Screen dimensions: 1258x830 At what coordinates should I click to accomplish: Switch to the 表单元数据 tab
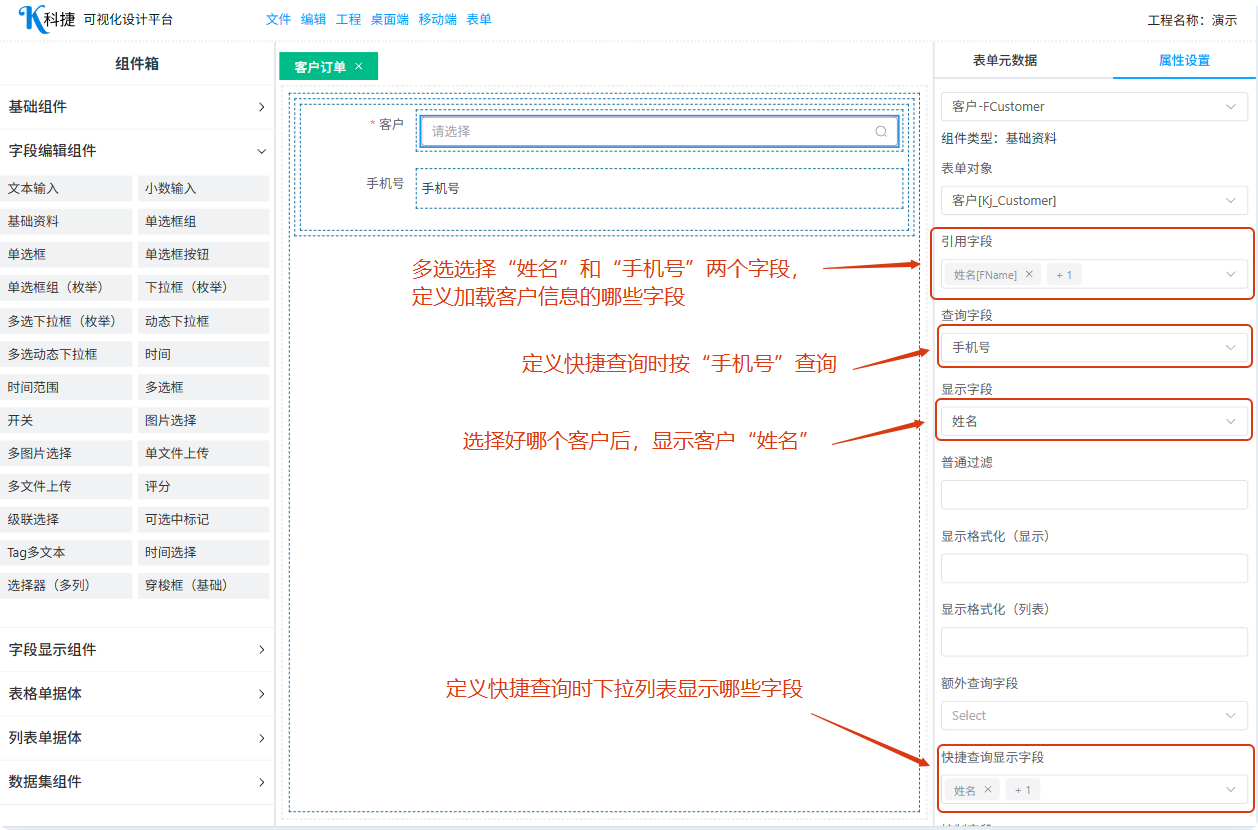pos(1005,60)
